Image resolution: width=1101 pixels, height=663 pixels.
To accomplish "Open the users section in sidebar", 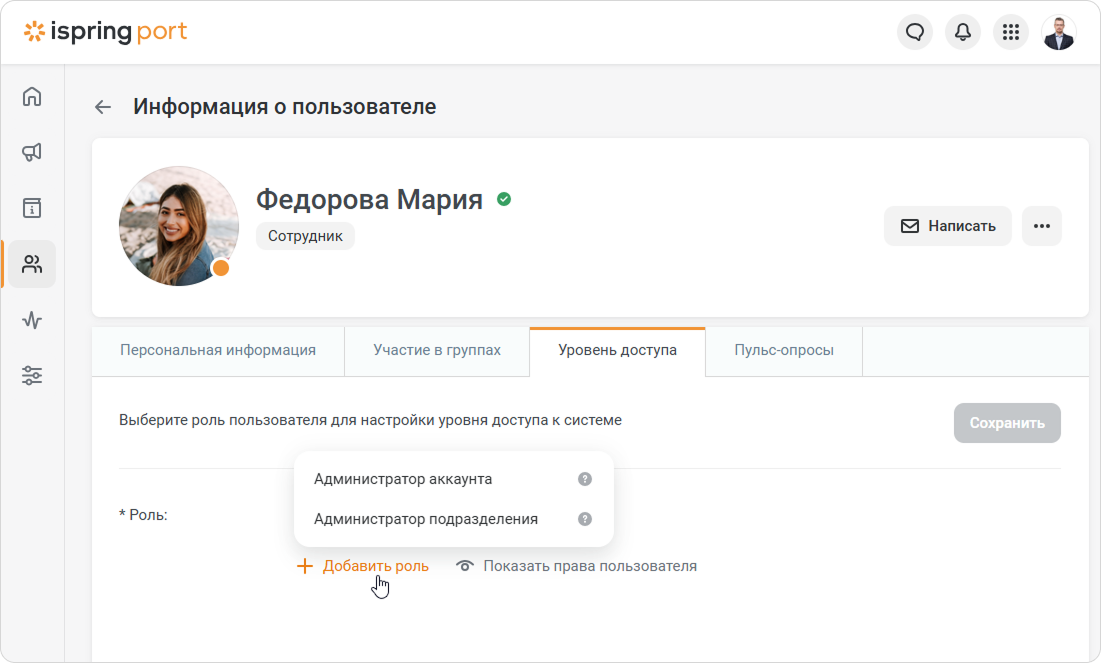I will (32, 264).
